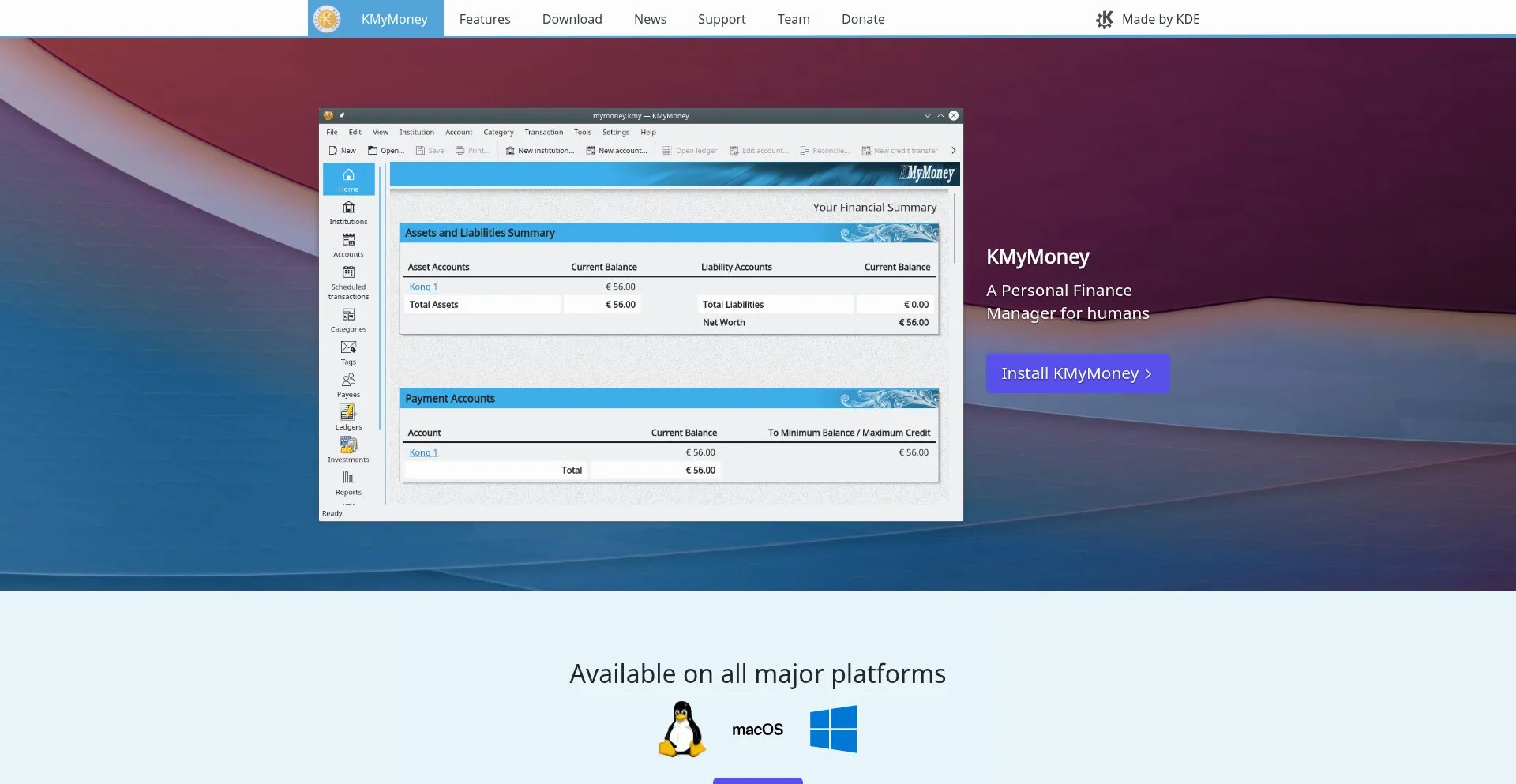Image resolution: width=1516 pixels, height=784 pixels.
Task: Click the financial summary vertical scrollbar
Action: [955, 229]
